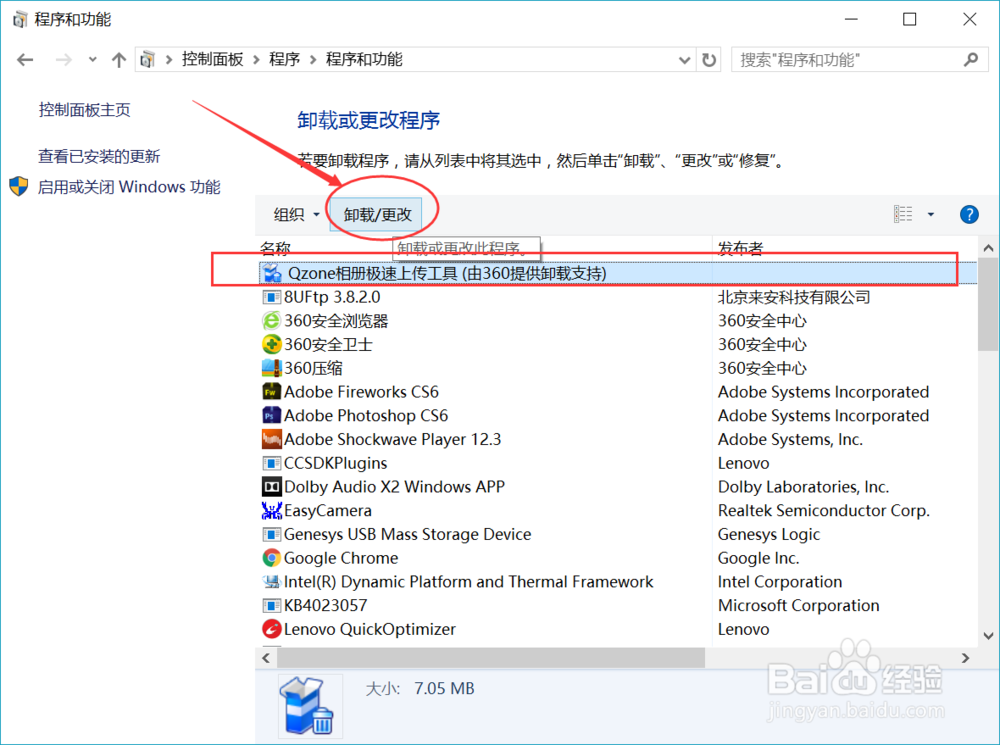1000x745 pixels.
Task: Click the horizontal scrollbar left arrow
Action: 266,658
